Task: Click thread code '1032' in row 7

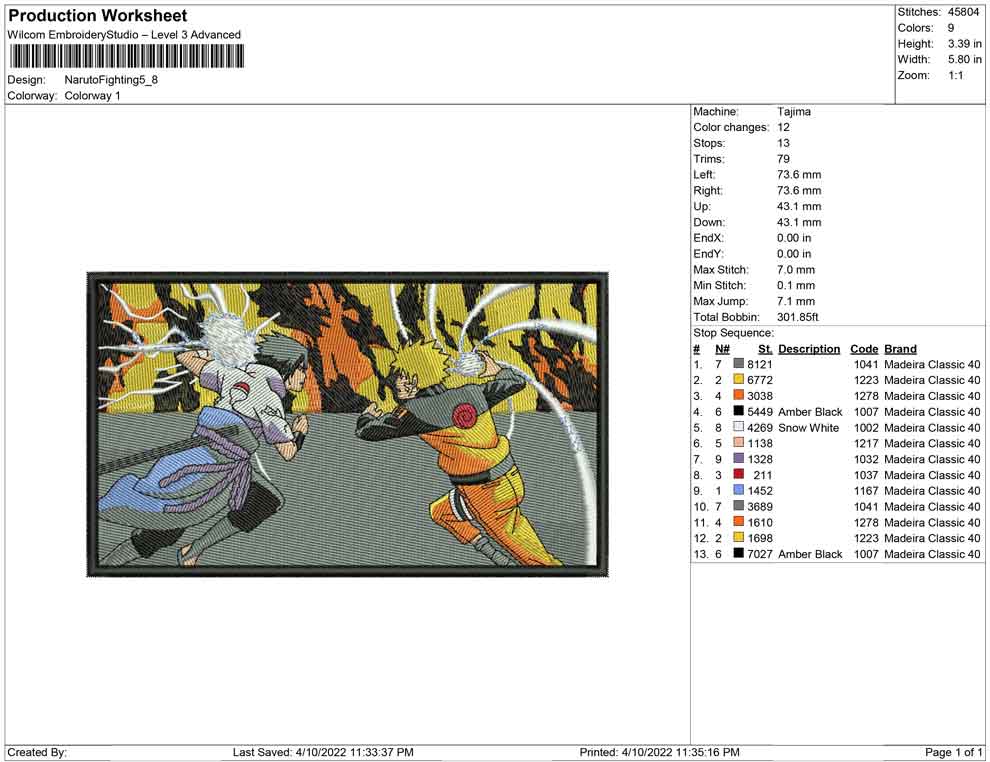Action: (866, 459)
